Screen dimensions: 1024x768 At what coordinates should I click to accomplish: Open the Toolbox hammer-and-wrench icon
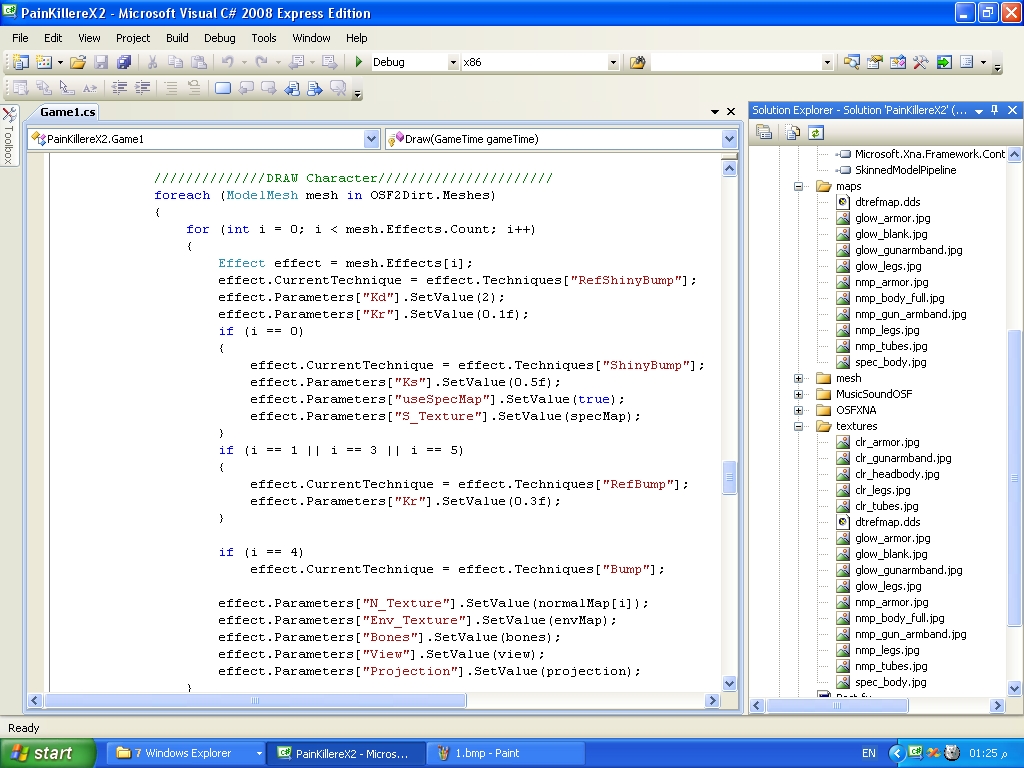(921, 62)
